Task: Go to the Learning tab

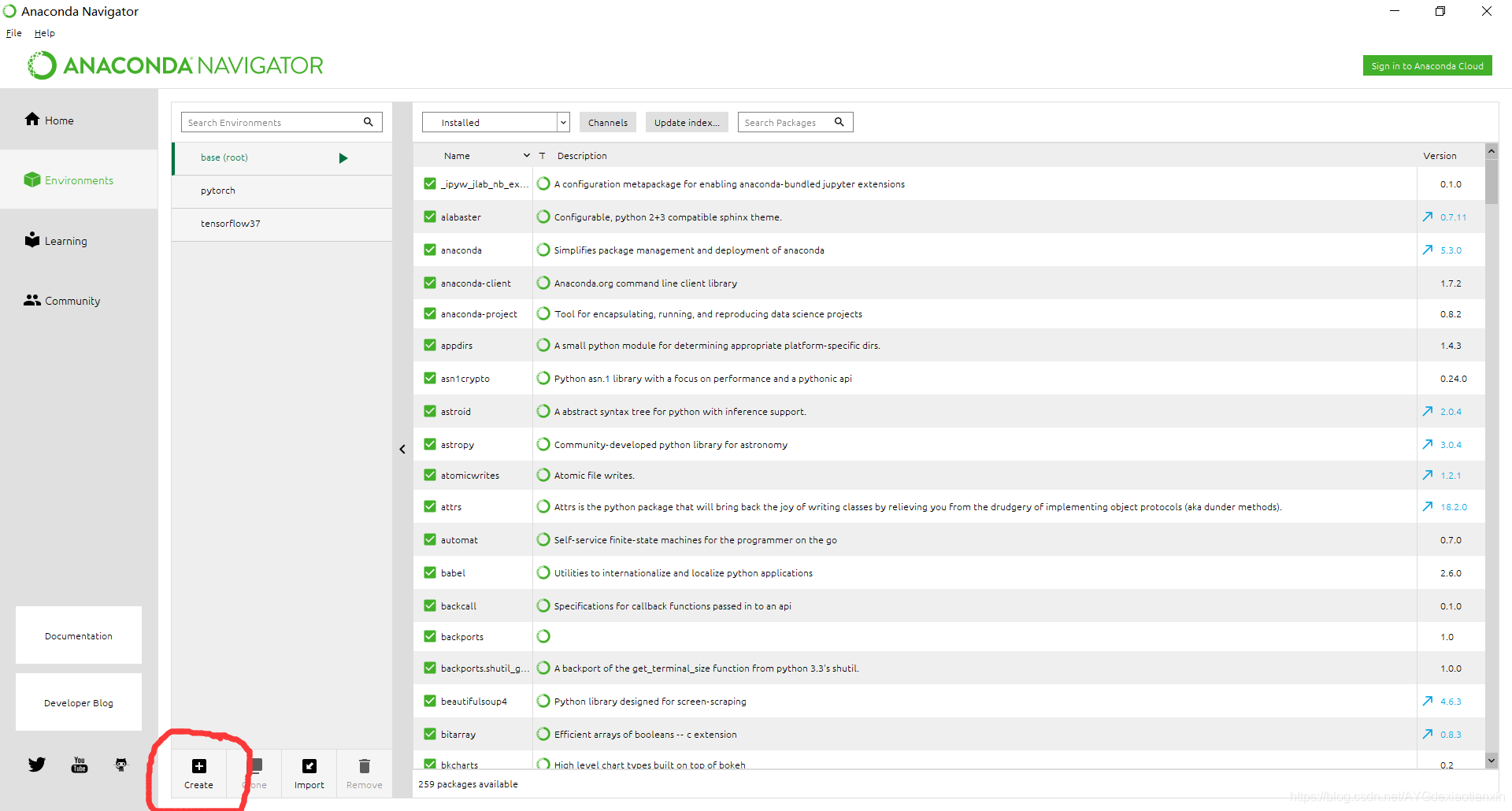Action: coord(79,240)
